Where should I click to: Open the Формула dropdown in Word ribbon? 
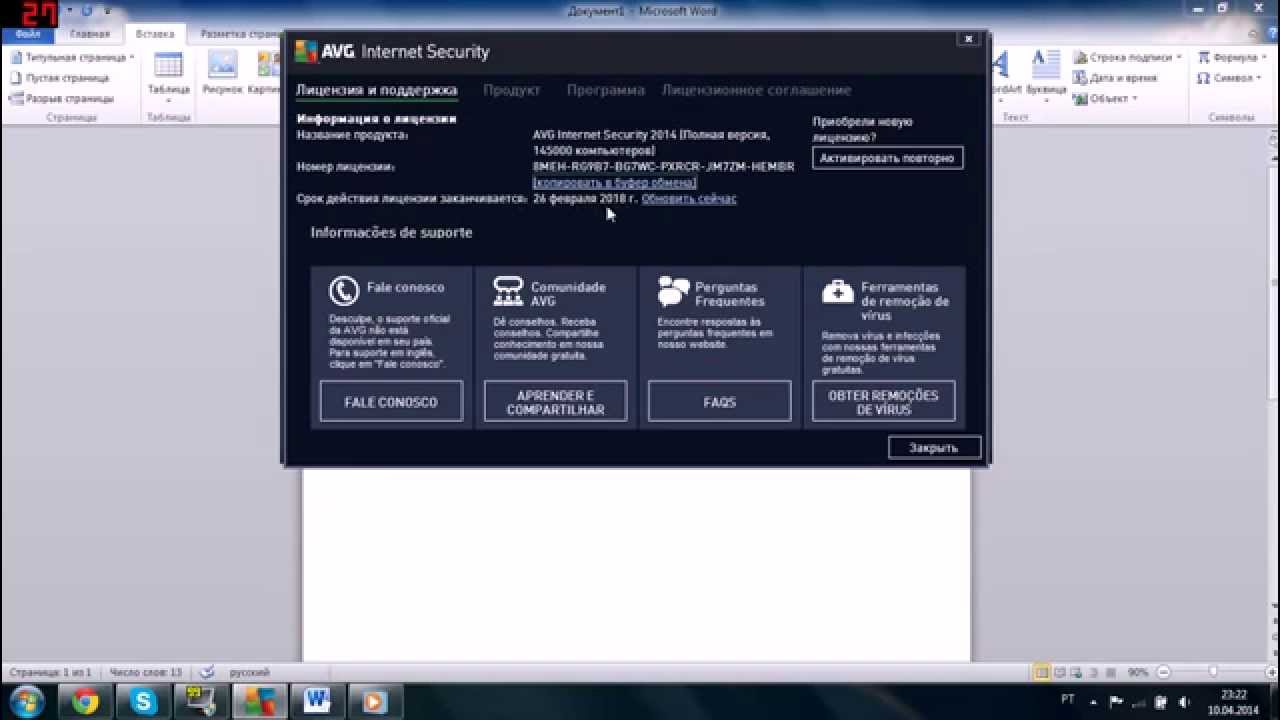[x=1233, y=58]
